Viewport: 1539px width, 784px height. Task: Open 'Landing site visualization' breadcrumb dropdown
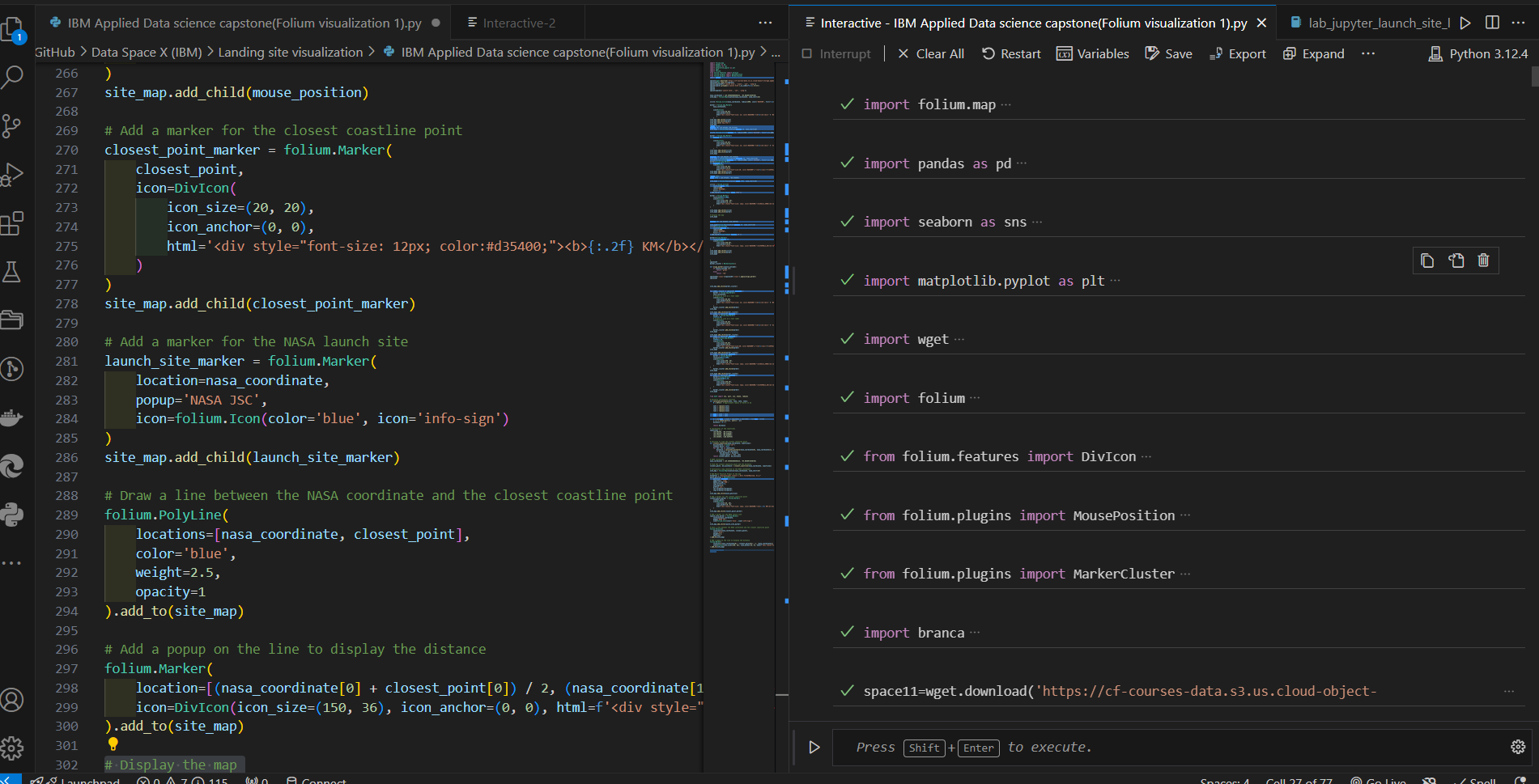[x=291, y=53]
